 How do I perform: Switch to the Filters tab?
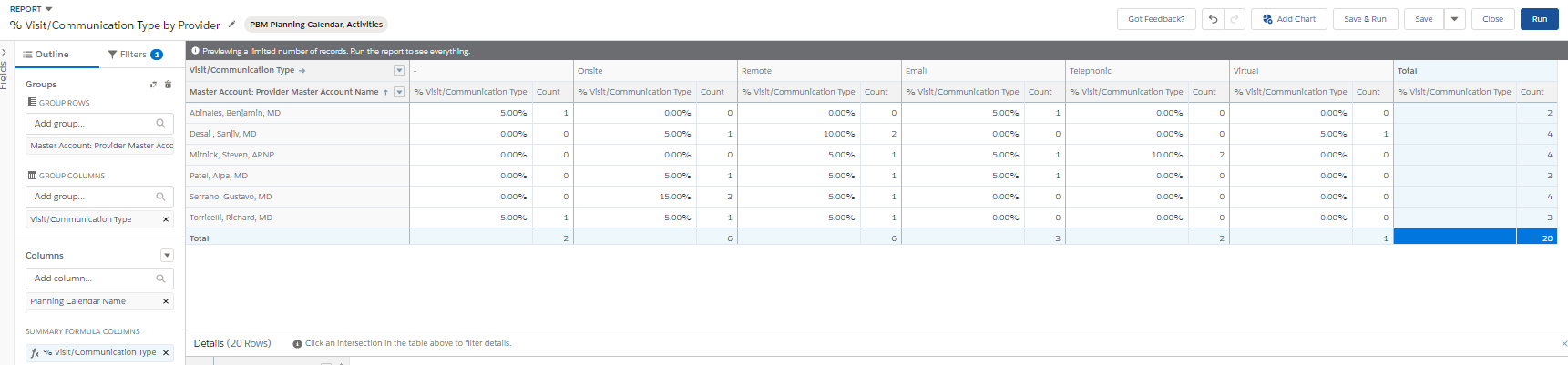click(x=135, y=55)
